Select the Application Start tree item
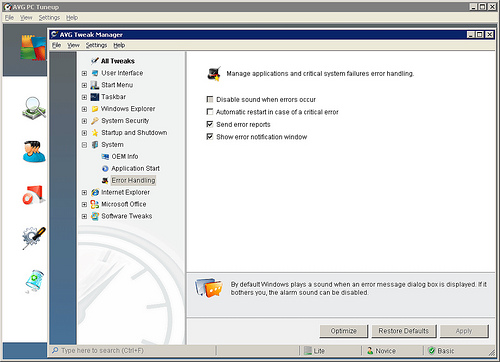Image resolution: width=500 pixels, height=362 pixels. click(135, 169)
